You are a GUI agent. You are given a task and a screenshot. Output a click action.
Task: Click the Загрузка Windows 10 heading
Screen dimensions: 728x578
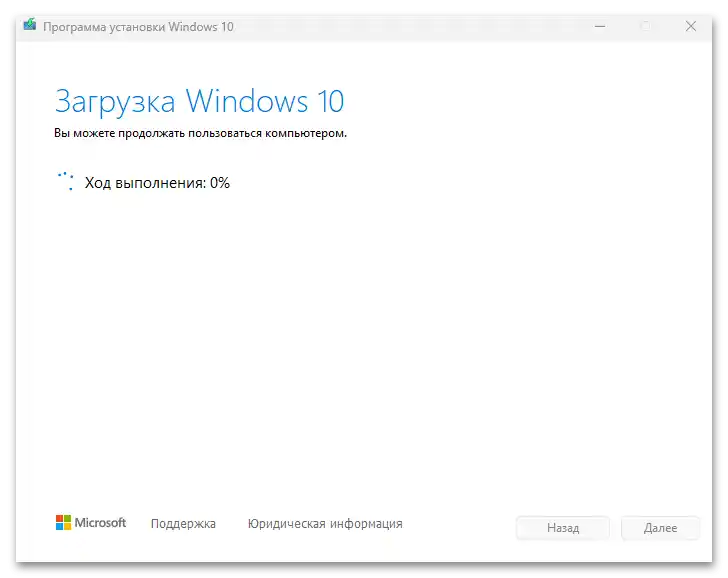(200, 102)
